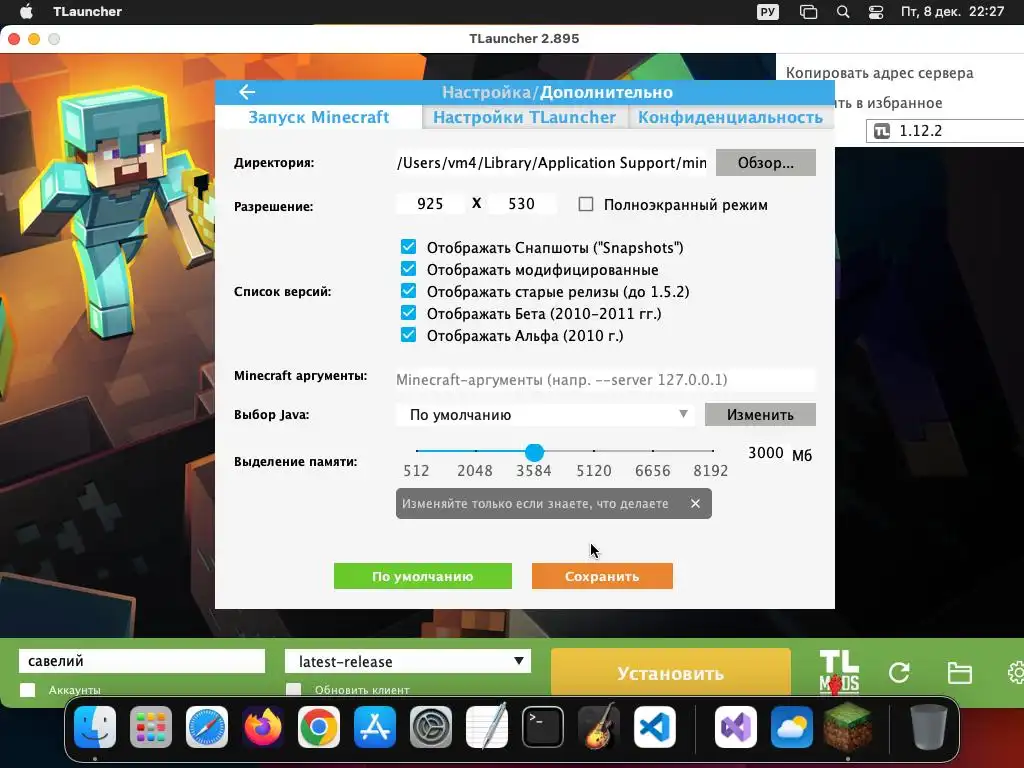Viewport: 1024px width, 768px height.
Task: Click the Minecraft grass block dock icon
Action: [848, 727]
